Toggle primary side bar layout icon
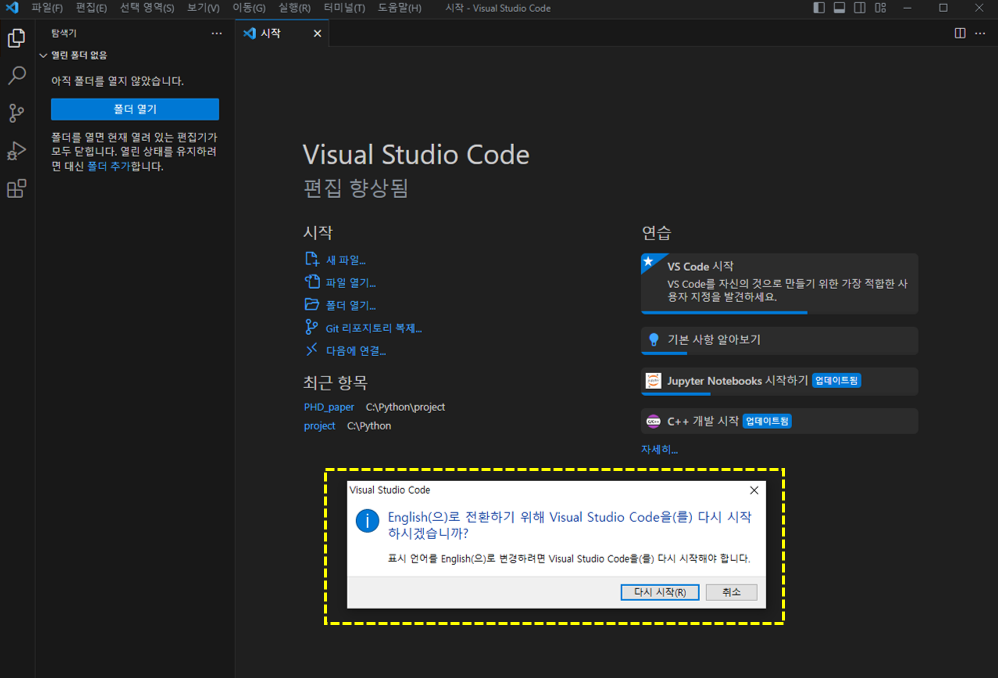Viewport: 998px width, 678px height. point(819,8)
